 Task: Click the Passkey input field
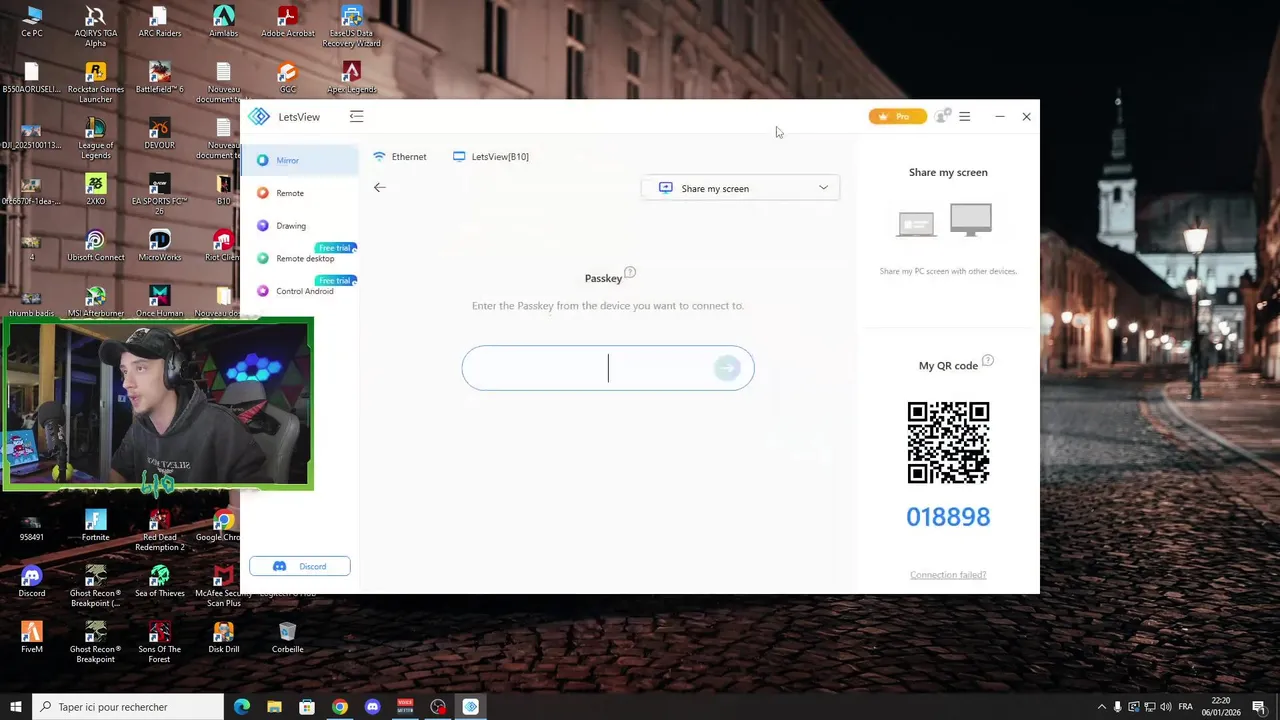click(x=608, y=368)
